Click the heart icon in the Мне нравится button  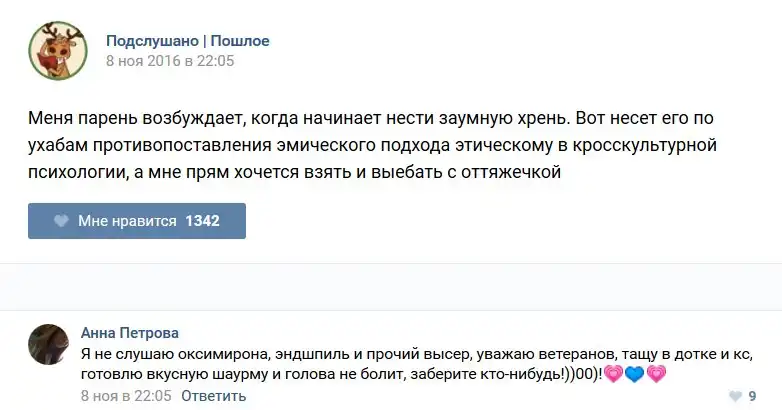click(x=61, y=221)
